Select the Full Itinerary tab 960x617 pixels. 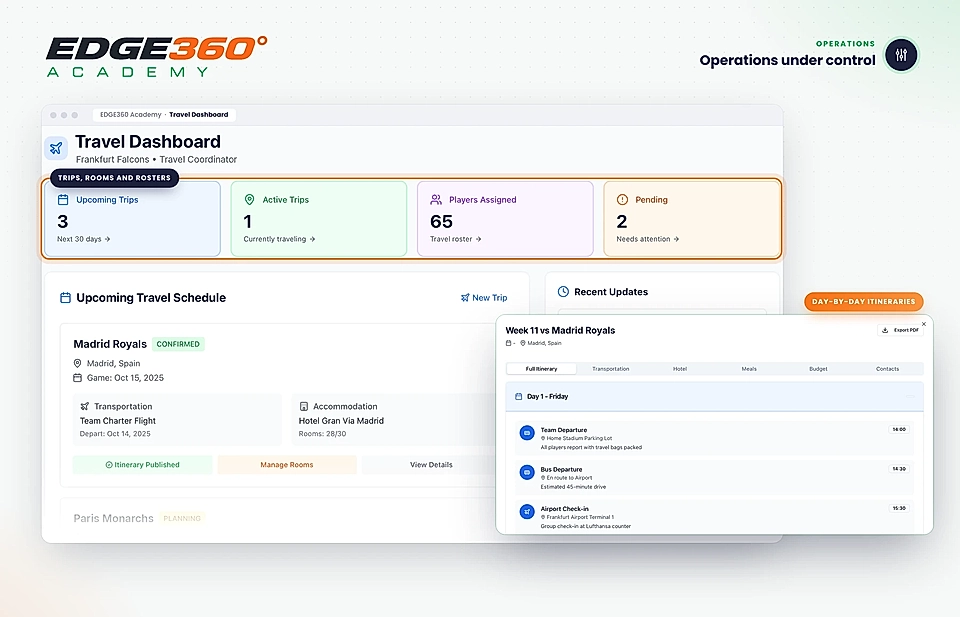[x=541, y=369]
